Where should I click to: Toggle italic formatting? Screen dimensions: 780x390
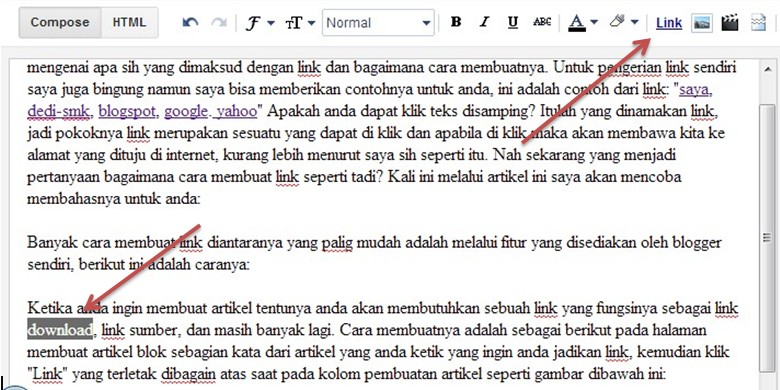coord(485,22)
